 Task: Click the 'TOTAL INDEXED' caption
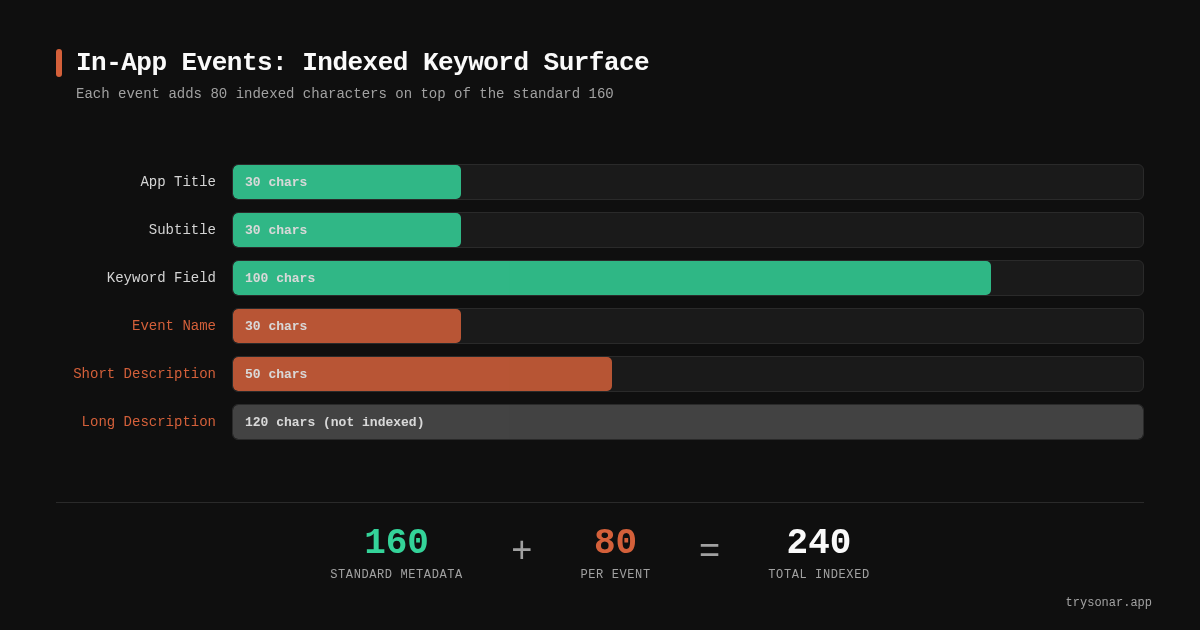[x=819, y=575]
